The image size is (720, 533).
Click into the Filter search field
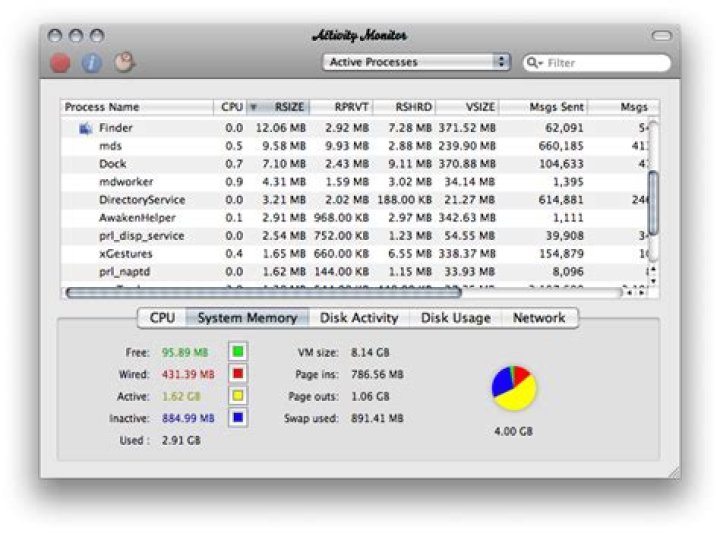[597, 62]
